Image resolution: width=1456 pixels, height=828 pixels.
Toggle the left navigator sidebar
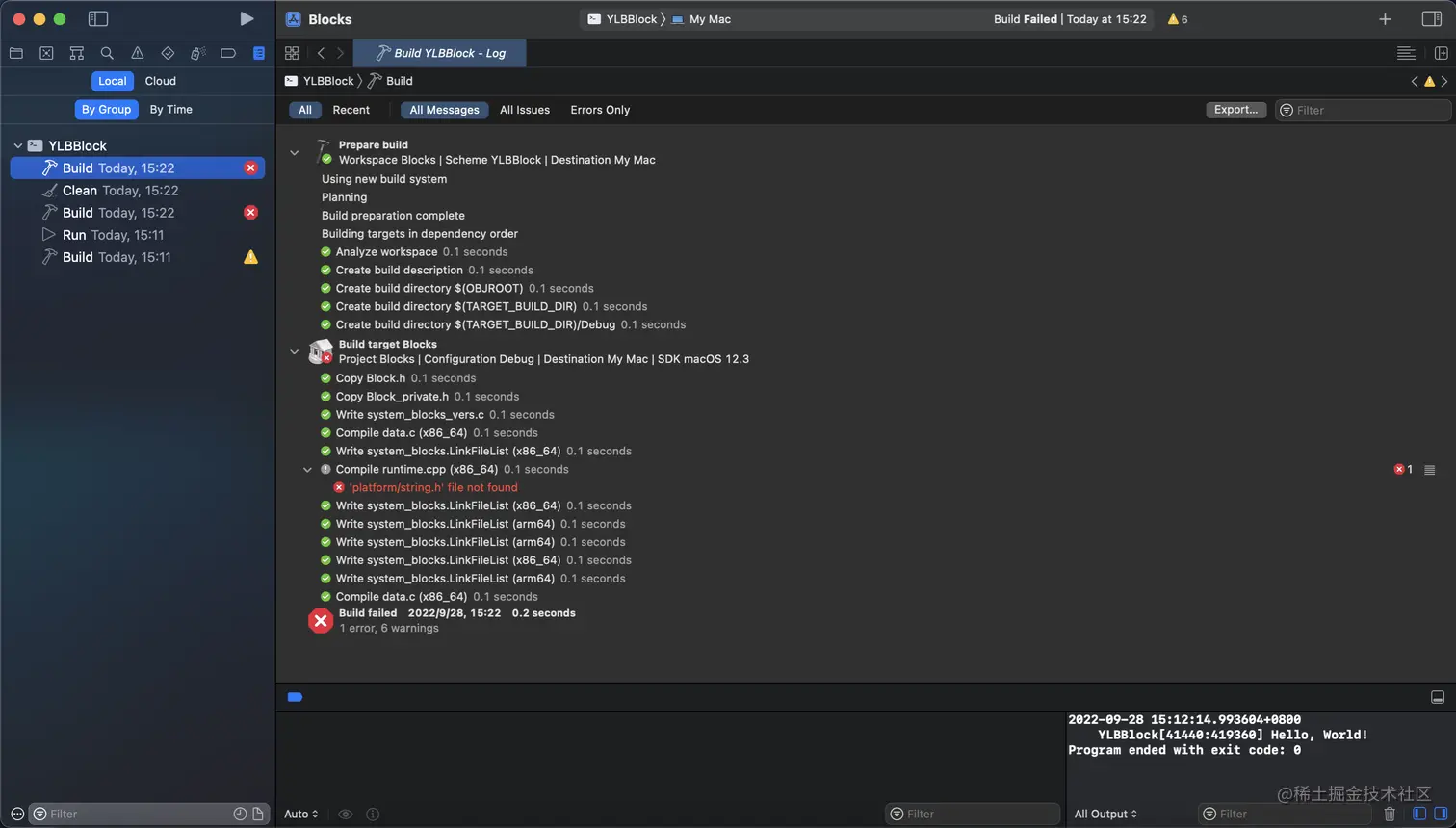point(98,18)
